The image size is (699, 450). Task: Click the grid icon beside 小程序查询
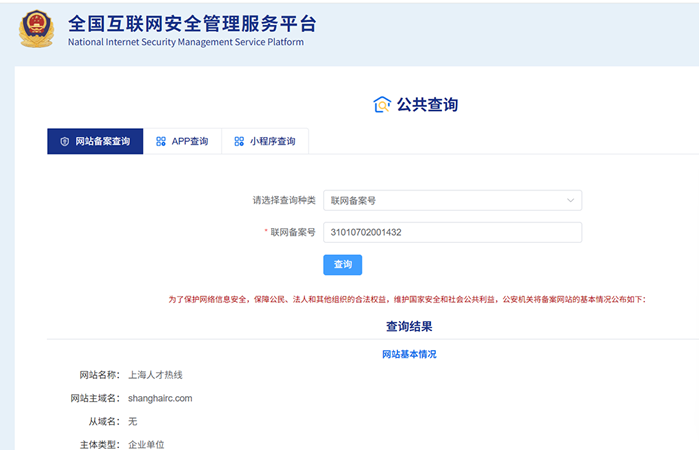(239, 141)
